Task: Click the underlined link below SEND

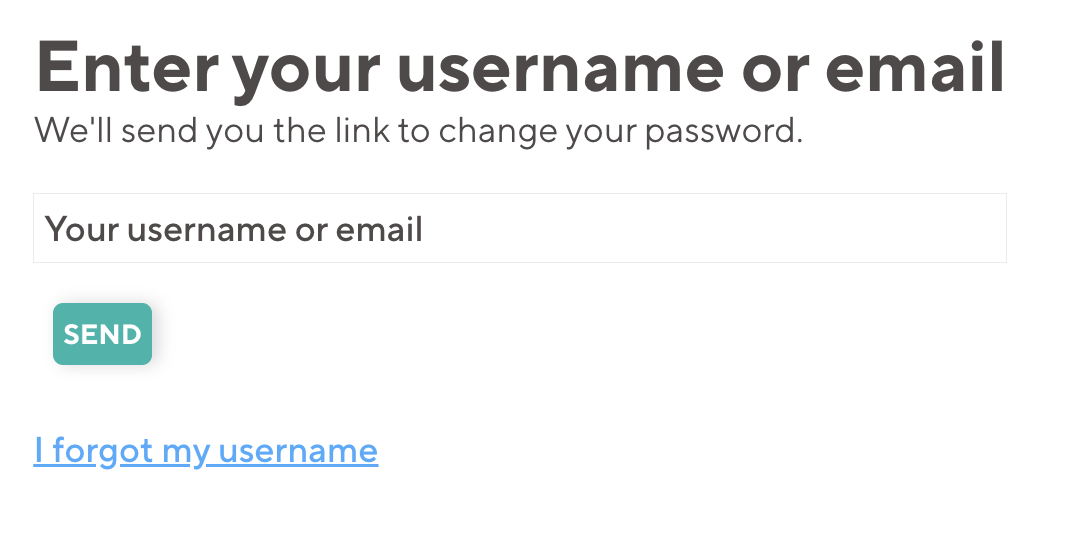Action: coord(205,451)
